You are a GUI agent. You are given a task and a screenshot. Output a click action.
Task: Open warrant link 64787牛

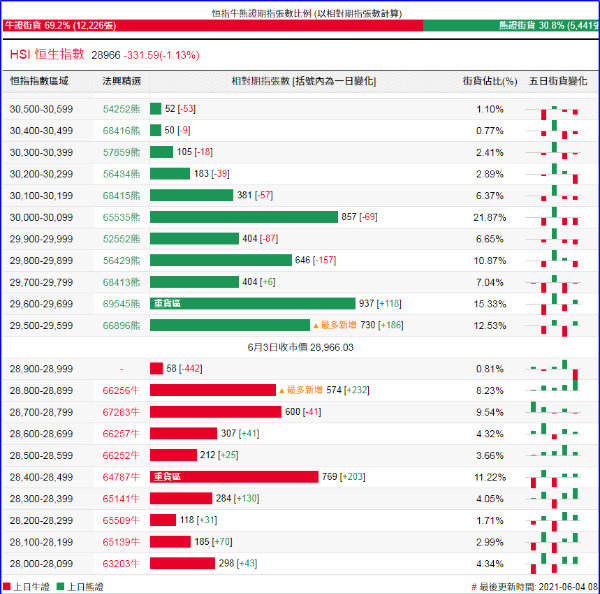pos(121,477)
